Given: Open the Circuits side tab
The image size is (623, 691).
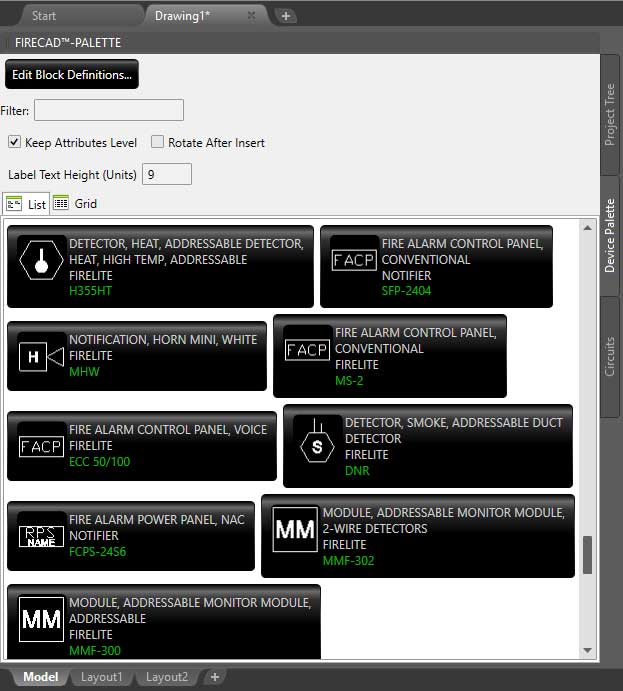Looking at the screenshot, I should (610, 356).
